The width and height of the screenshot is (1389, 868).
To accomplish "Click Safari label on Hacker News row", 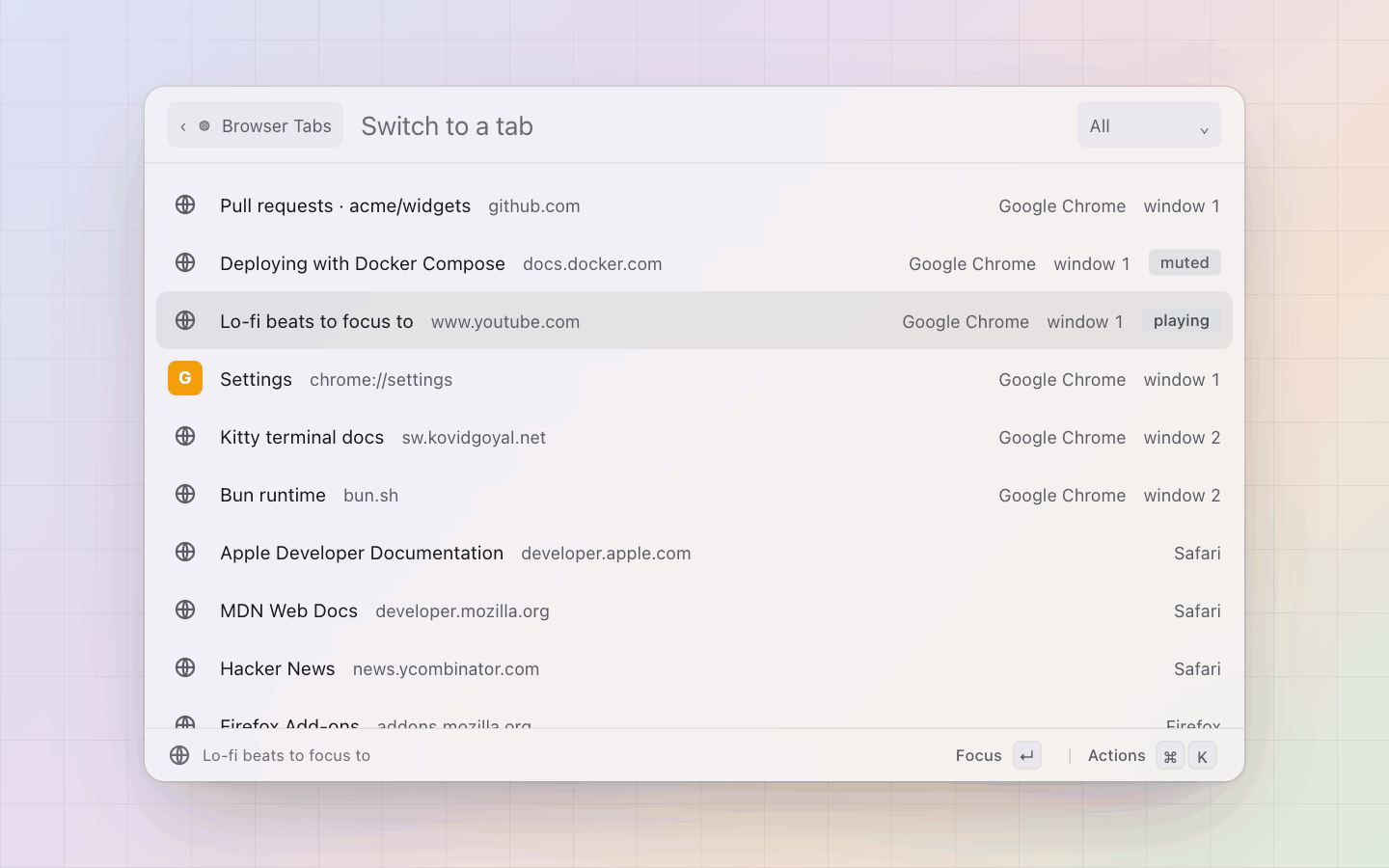I will click(x=1197, y=669).
